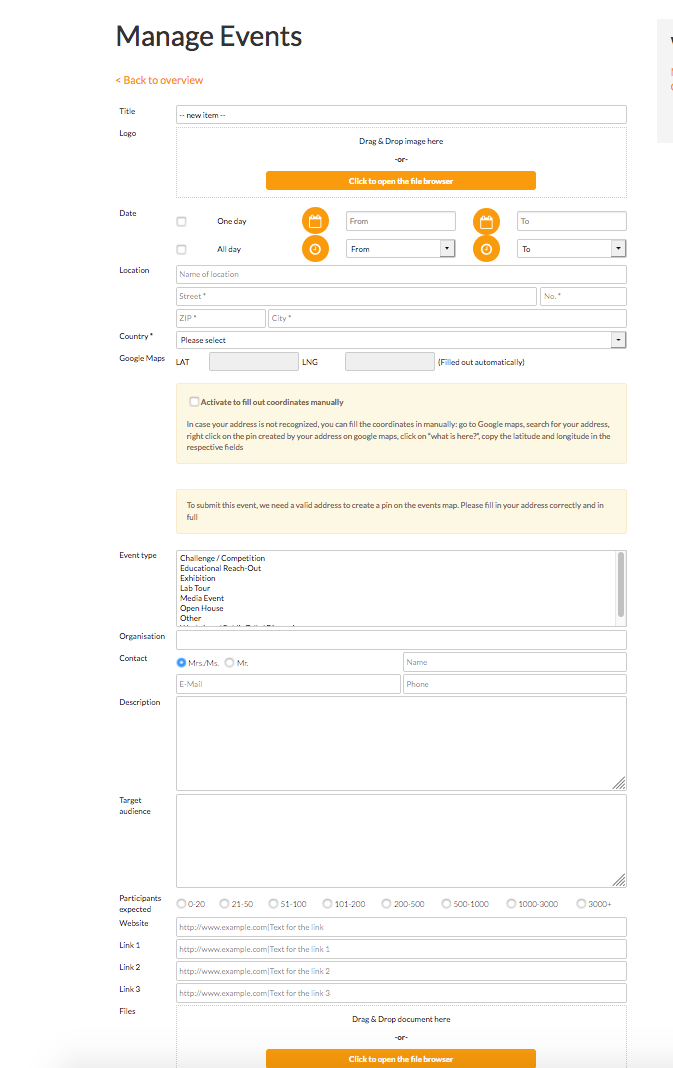The height and width of the screenshot is (1068, 673).
Task: Click calendar icon beside To date field
Action: 486,221
